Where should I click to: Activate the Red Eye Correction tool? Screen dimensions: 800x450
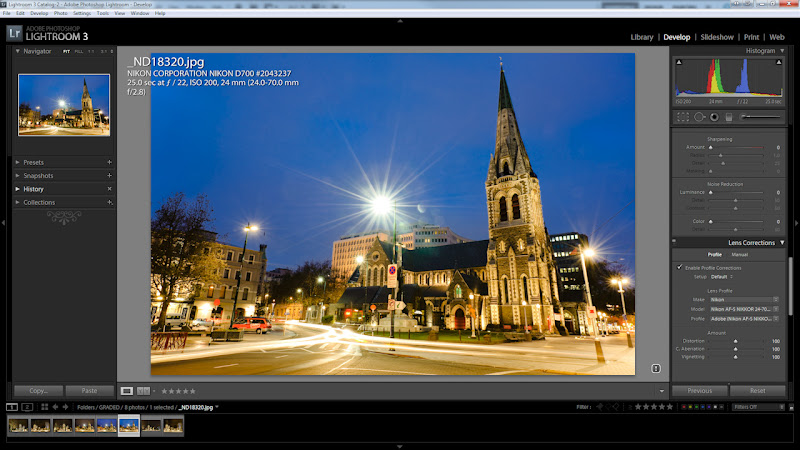tap(713, 117)
